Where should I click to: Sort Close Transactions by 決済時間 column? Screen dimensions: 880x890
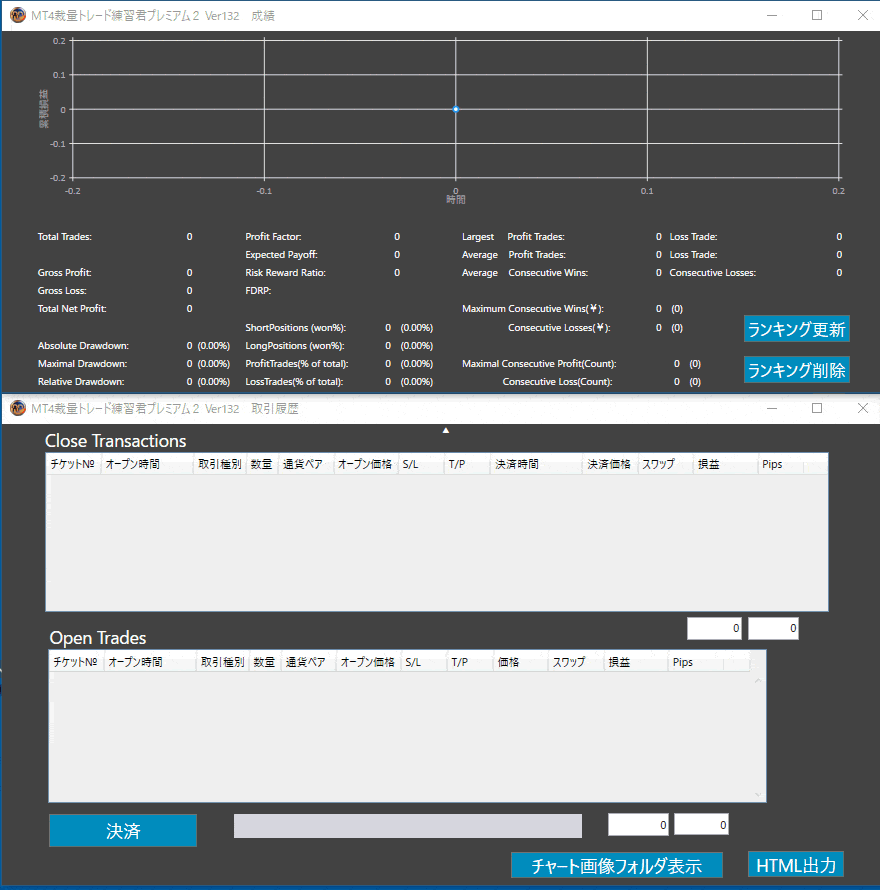coord(536,465)
